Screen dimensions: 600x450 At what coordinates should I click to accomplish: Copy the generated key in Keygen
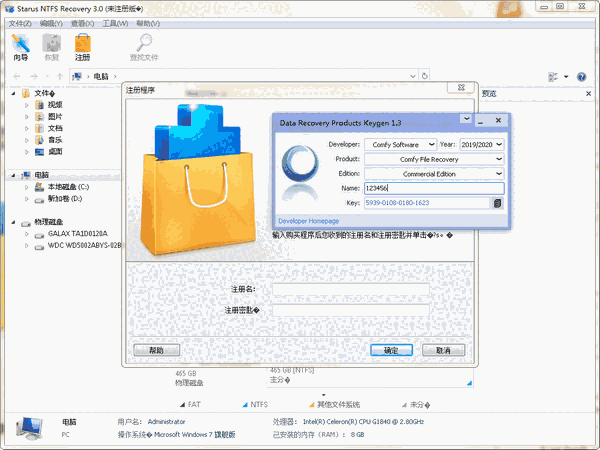coord(497,203)
